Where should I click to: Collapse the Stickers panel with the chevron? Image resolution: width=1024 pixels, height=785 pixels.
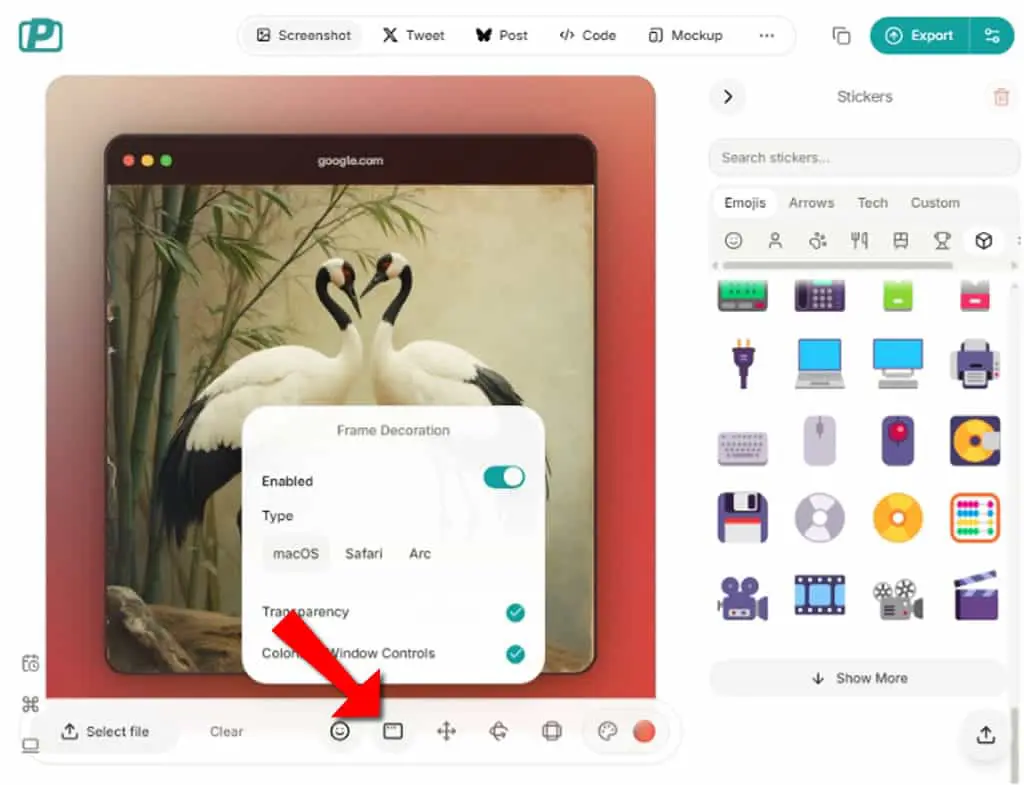(x=728, y=97)
